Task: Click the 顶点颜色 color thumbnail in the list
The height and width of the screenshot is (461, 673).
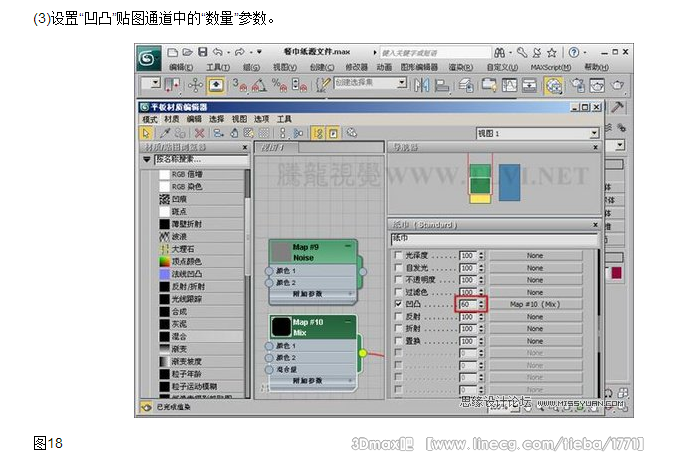Action: point(165,261)
